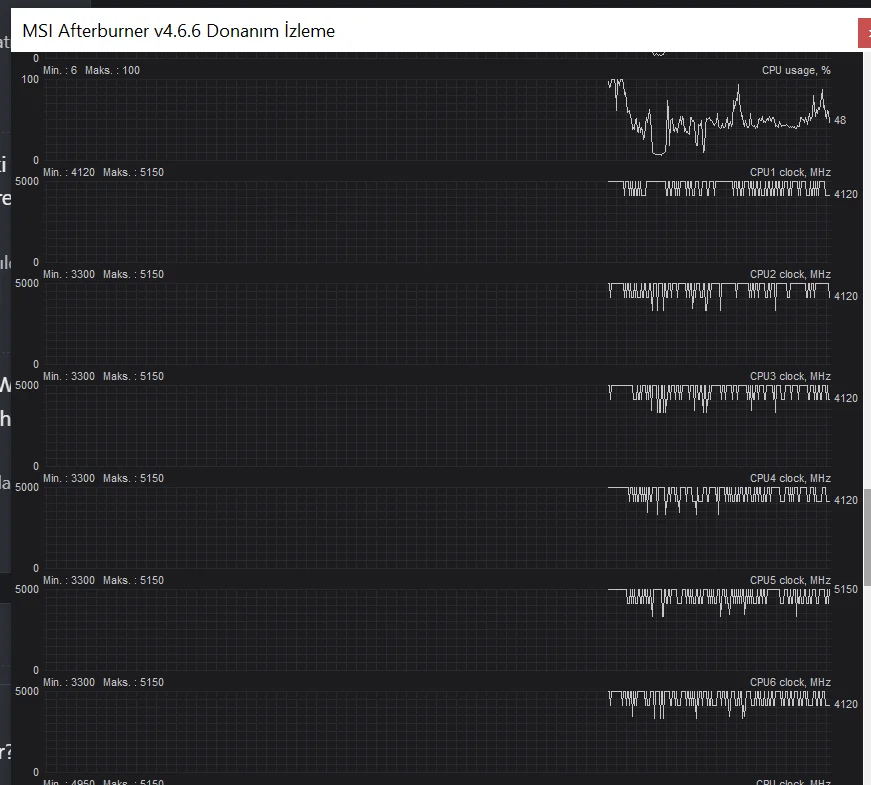
Task: Select the 'Min. : 6' readout of CPU usage
Action: [x=60, y=71]
